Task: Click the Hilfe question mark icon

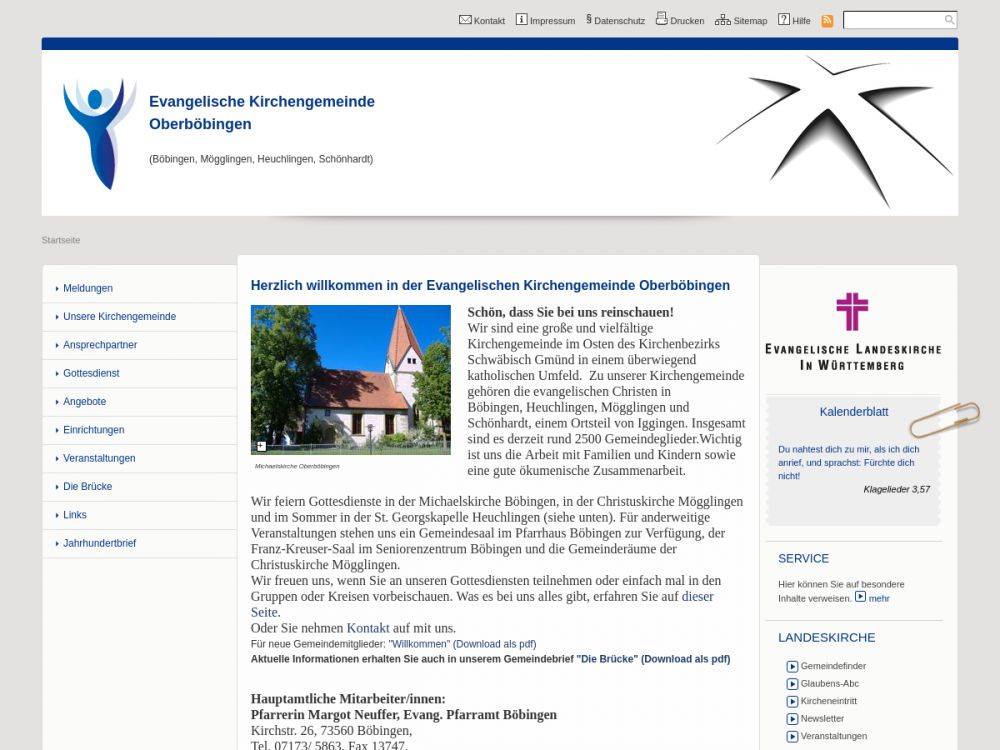Action: pyautogui.click(x=784, y=20)
